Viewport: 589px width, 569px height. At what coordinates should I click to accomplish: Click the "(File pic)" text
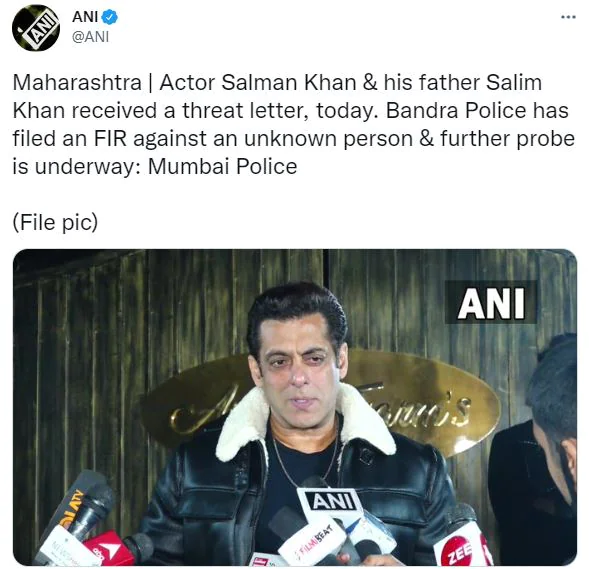click(x=55, y=222)
